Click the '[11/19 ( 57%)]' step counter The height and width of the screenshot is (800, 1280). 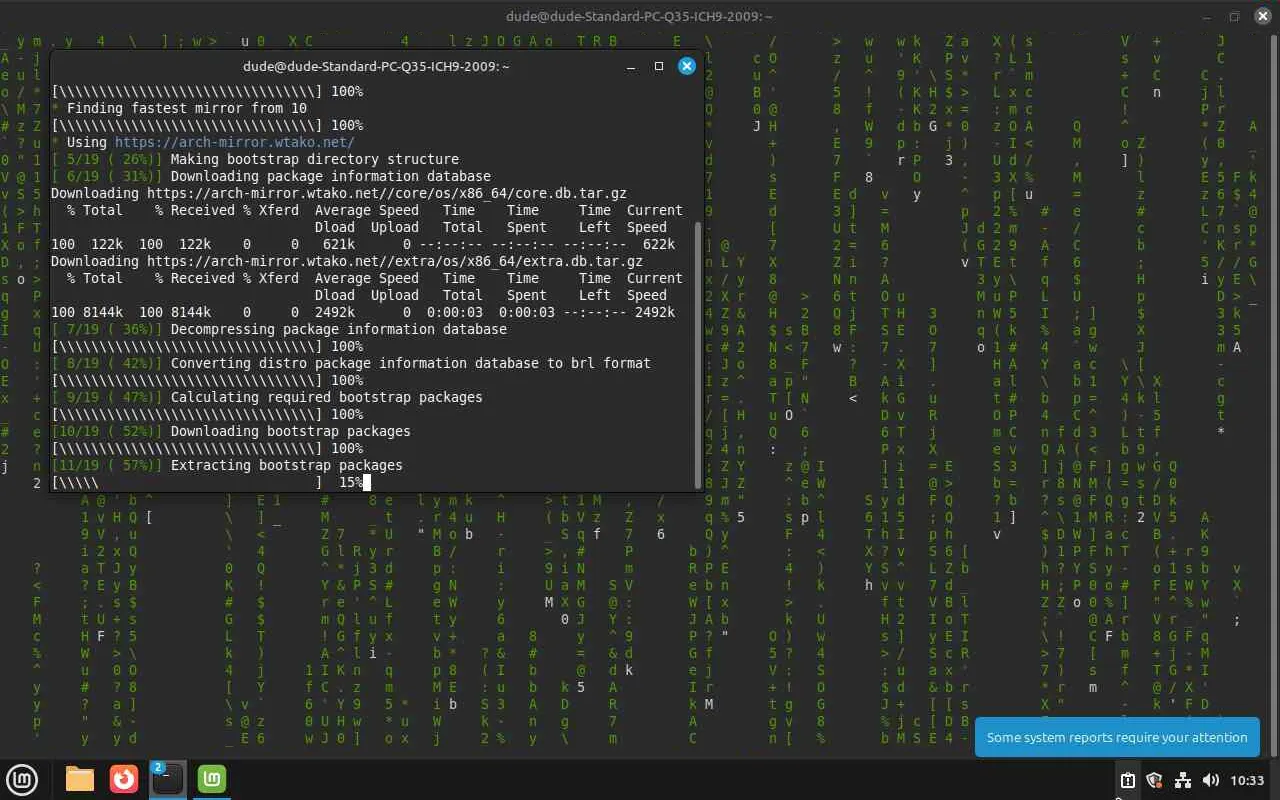click(x=107, y=465)
